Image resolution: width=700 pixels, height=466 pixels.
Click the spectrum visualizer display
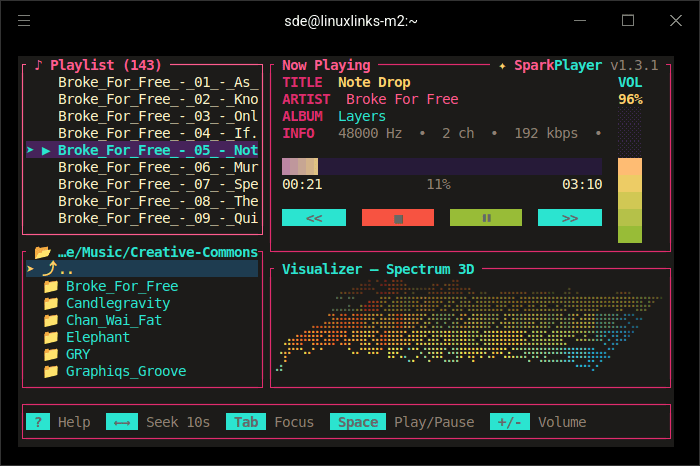(x=470, y=326)
